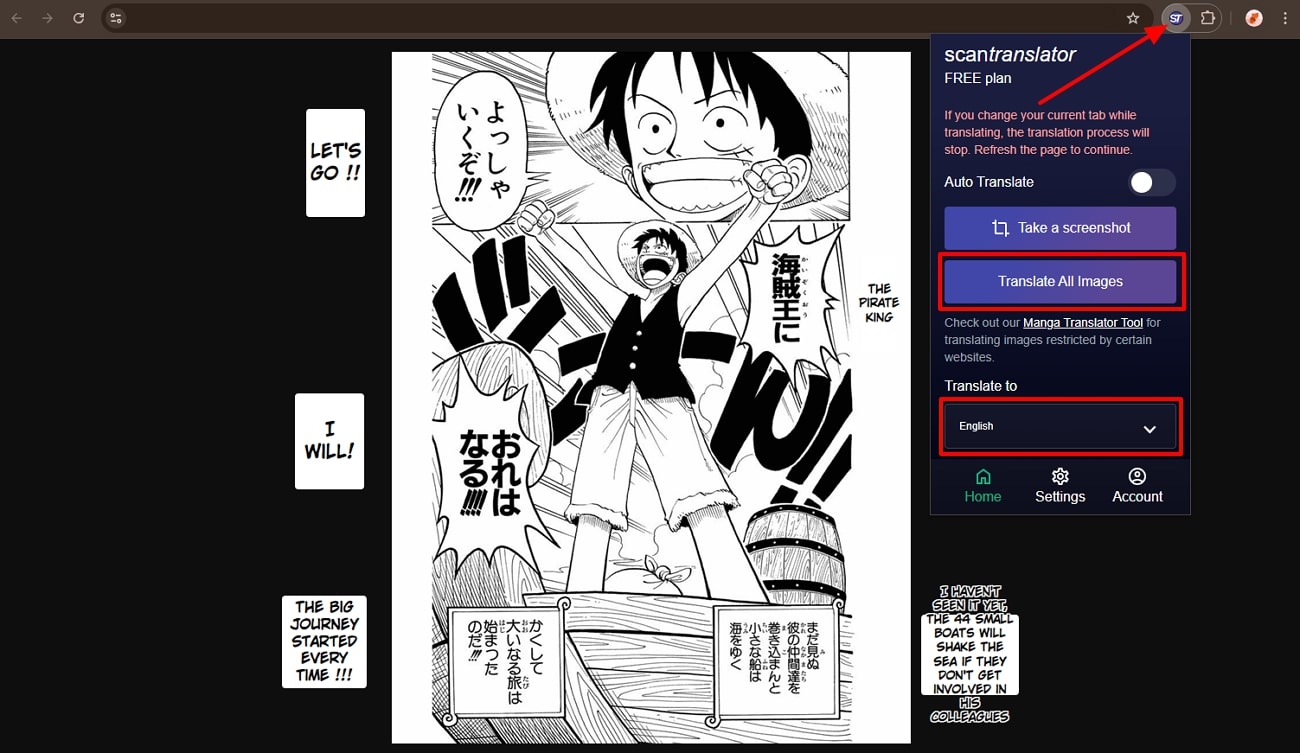Click the Translate to label
1300x753 pixels.
click(981, 386)
